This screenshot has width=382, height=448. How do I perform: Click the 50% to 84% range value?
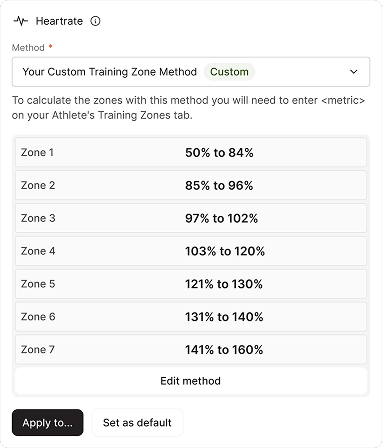[x=219, y=153]
